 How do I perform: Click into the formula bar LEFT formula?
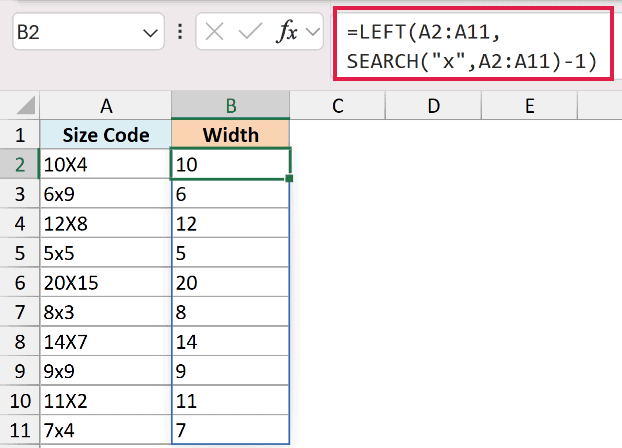coord(472,46)
